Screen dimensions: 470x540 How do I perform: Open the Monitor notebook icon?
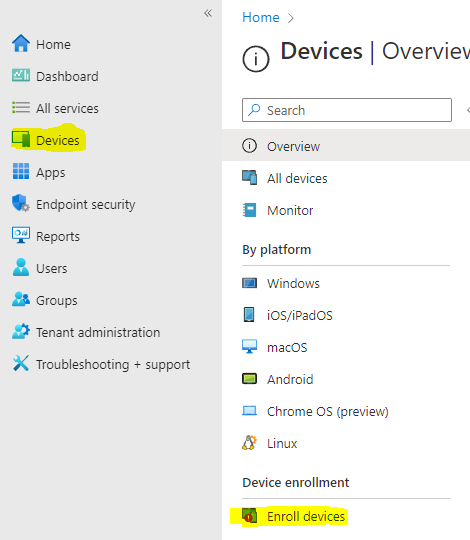click(249, 210)
